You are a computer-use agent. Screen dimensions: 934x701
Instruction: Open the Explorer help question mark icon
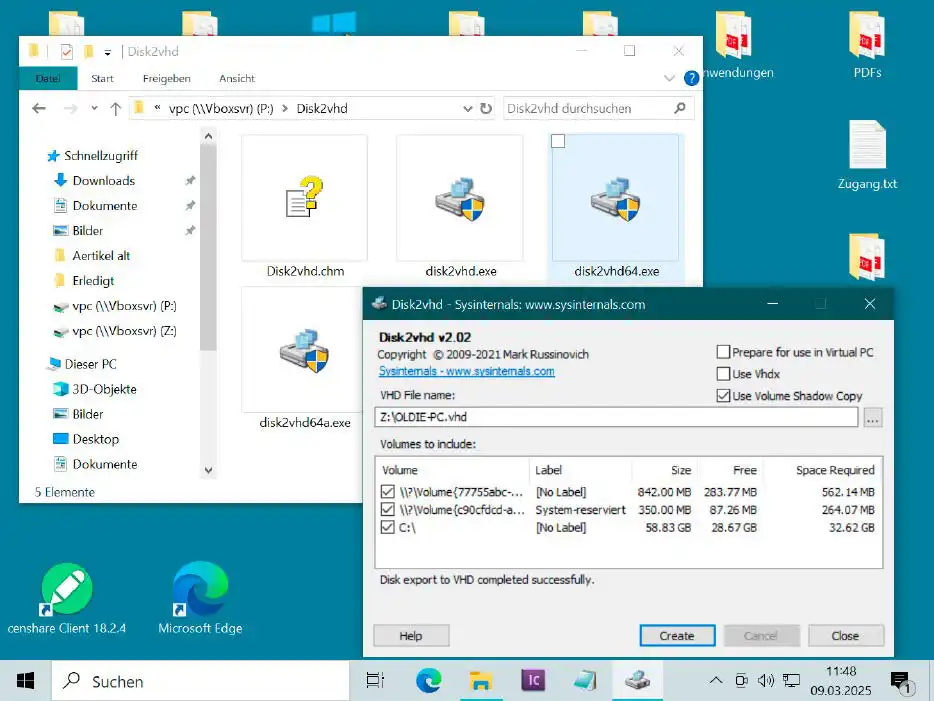pos(691,78)
